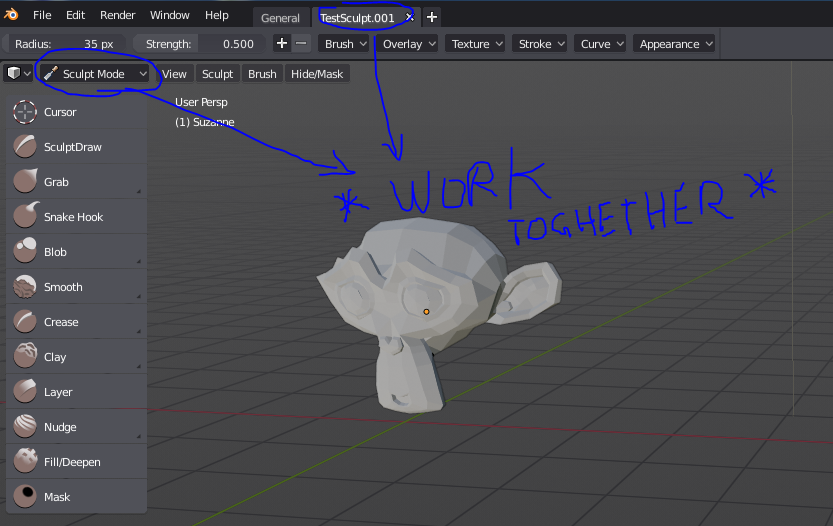Screen dimensions: 833x526
Task: Open the Edit menu
Action: click(x=75, y=15)
